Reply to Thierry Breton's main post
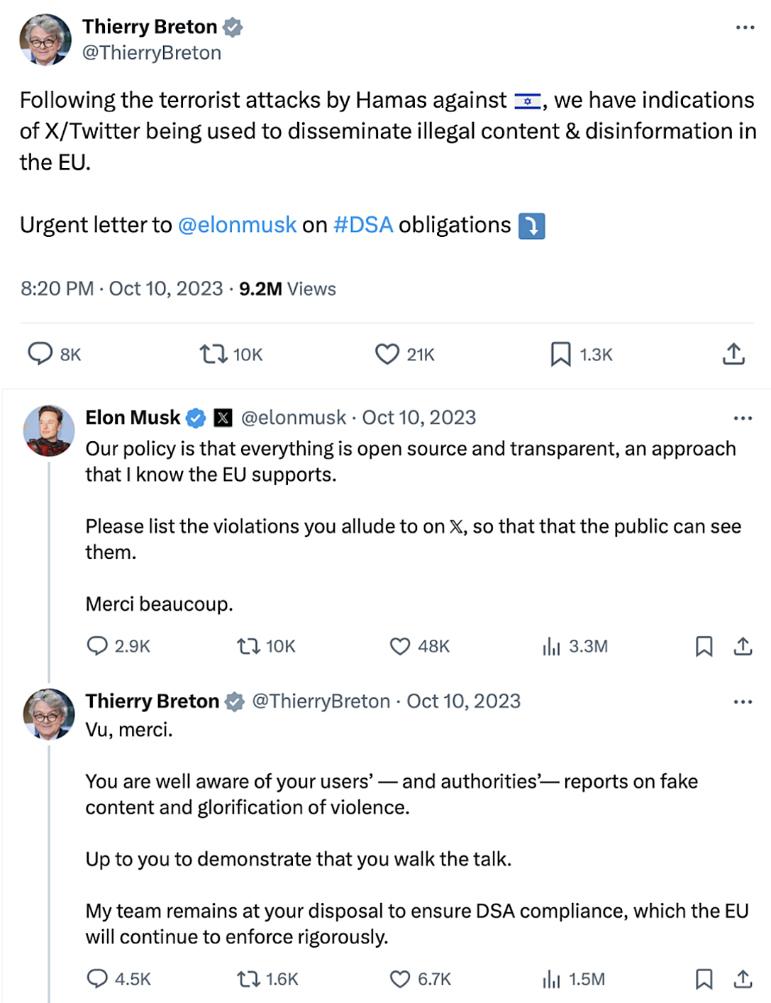Image resolution: width=771 pixels, height=1003 pixels. point(40,354)
